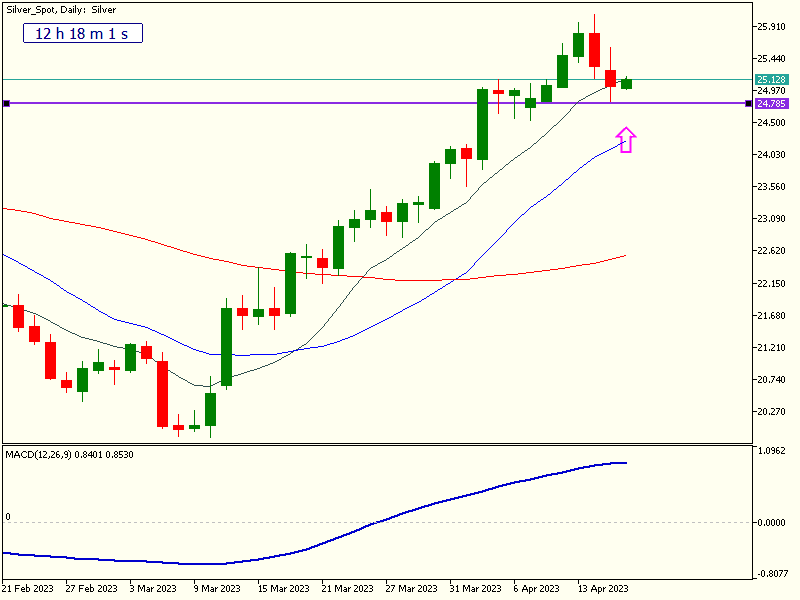Click the 13 Apr 2023 date label
Screen dimensions: 800x600
pyautogui.click(x=602, y=588)
